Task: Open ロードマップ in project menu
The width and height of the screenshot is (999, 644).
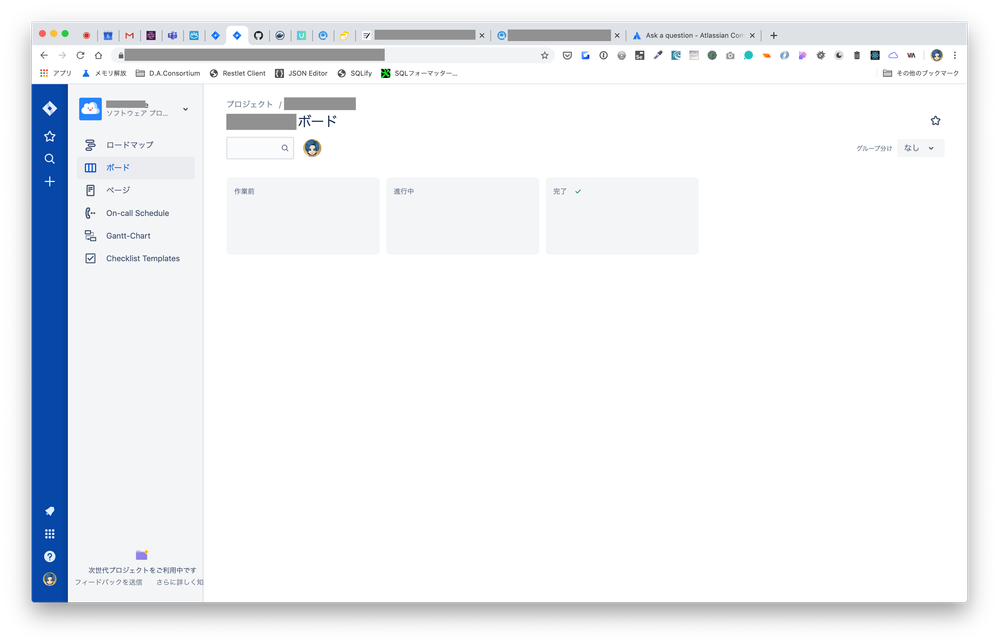Action: pos(136,145)
